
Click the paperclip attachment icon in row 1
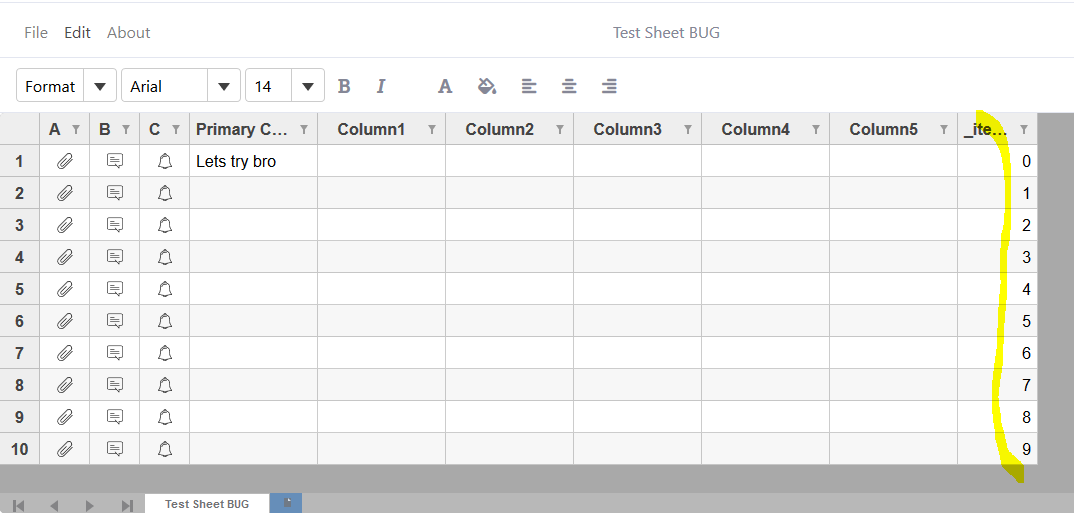tap(64, 161)
